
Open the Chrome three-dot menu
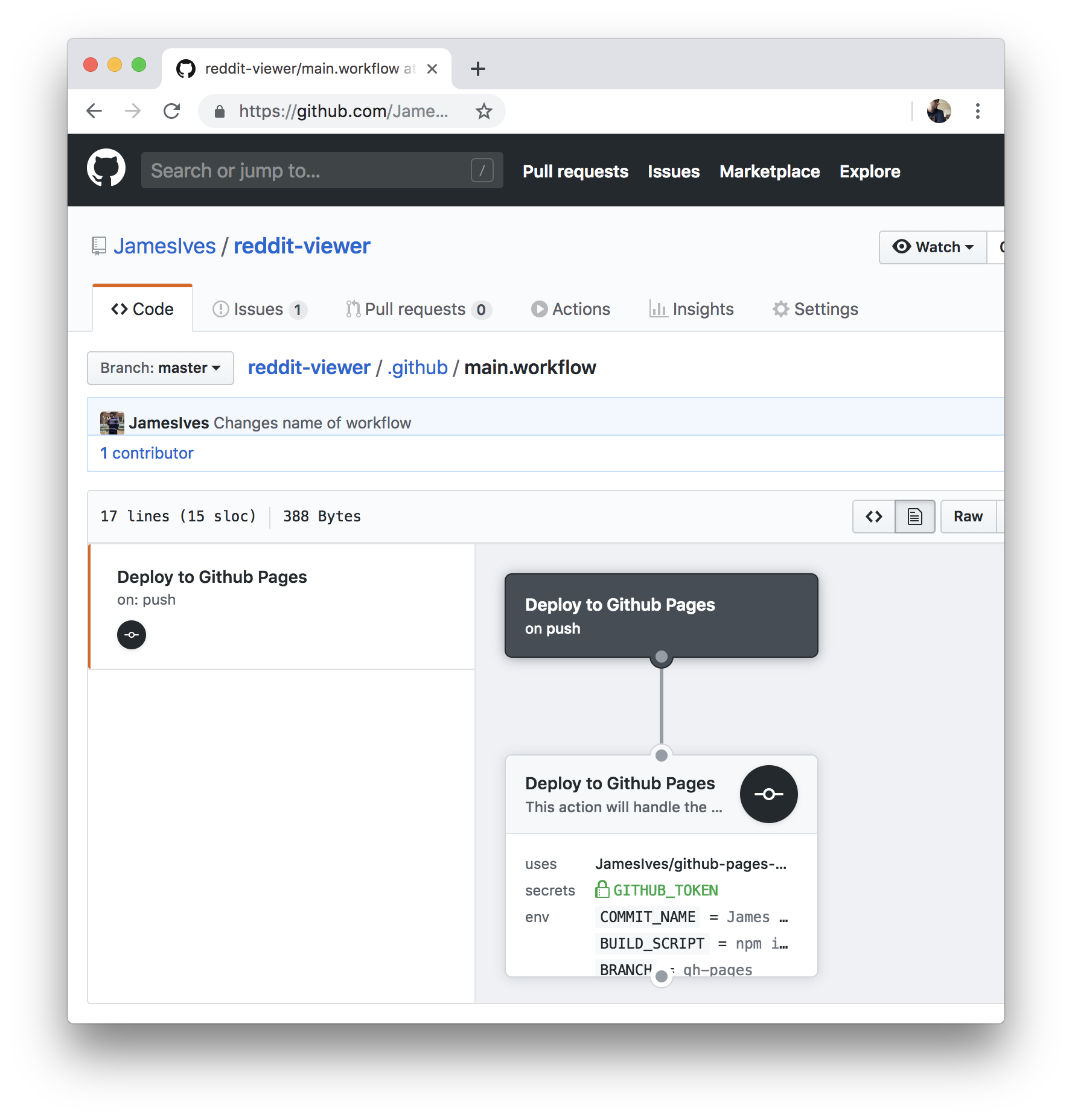(978, 111)
